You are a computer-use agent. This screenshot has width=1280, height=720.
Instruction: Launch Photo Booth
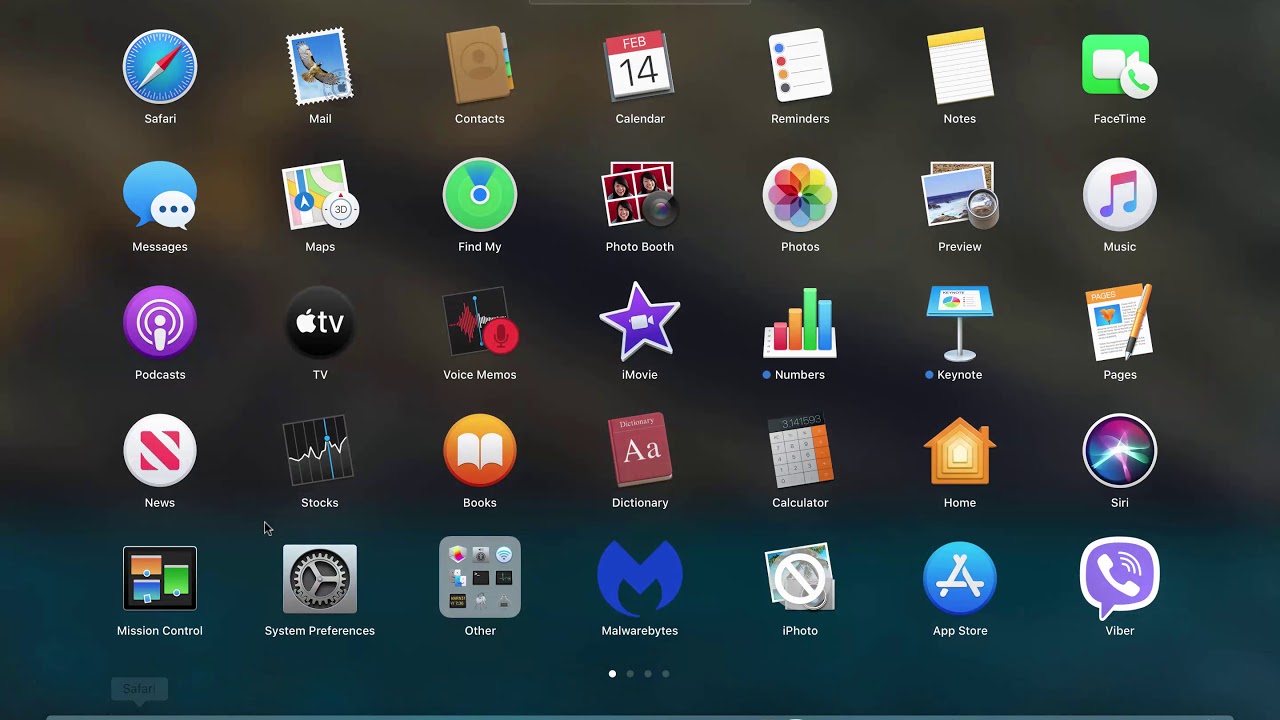[x=640, y=195]
